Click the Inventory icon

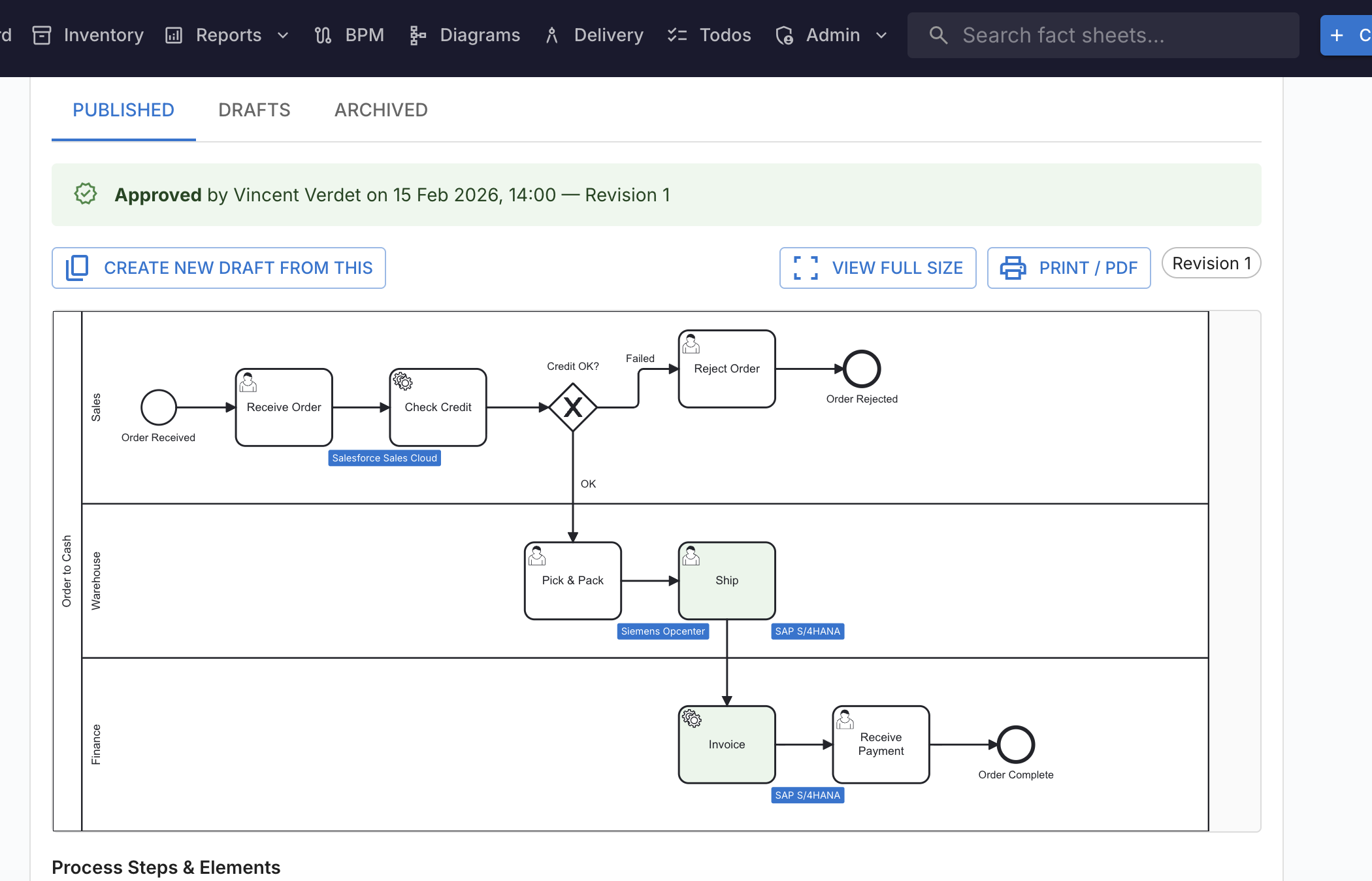coord(41,35)
